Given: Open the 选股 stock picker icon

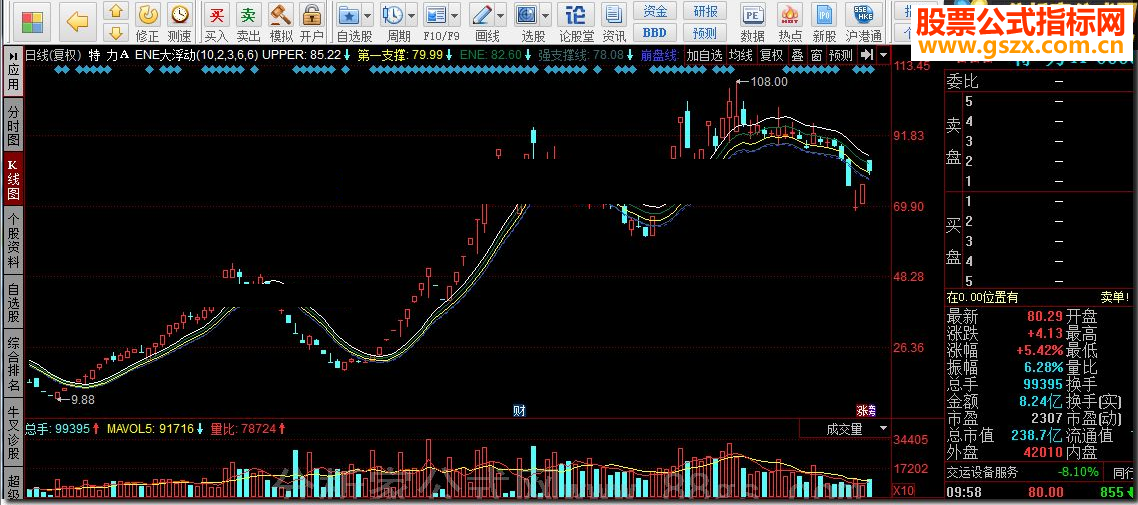Looking at the screenshot, I should [528, 15].
